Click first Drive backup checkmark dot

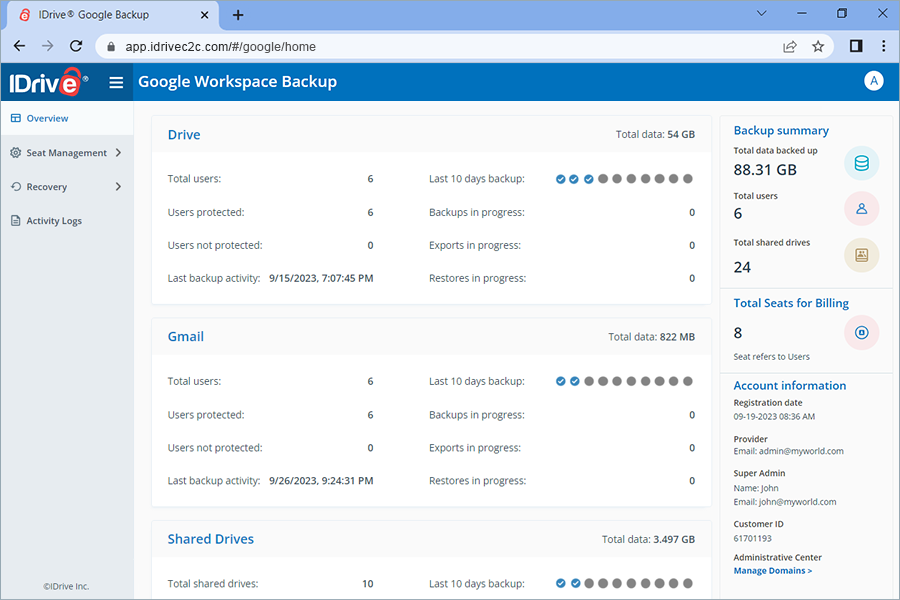tap(561, 179)
